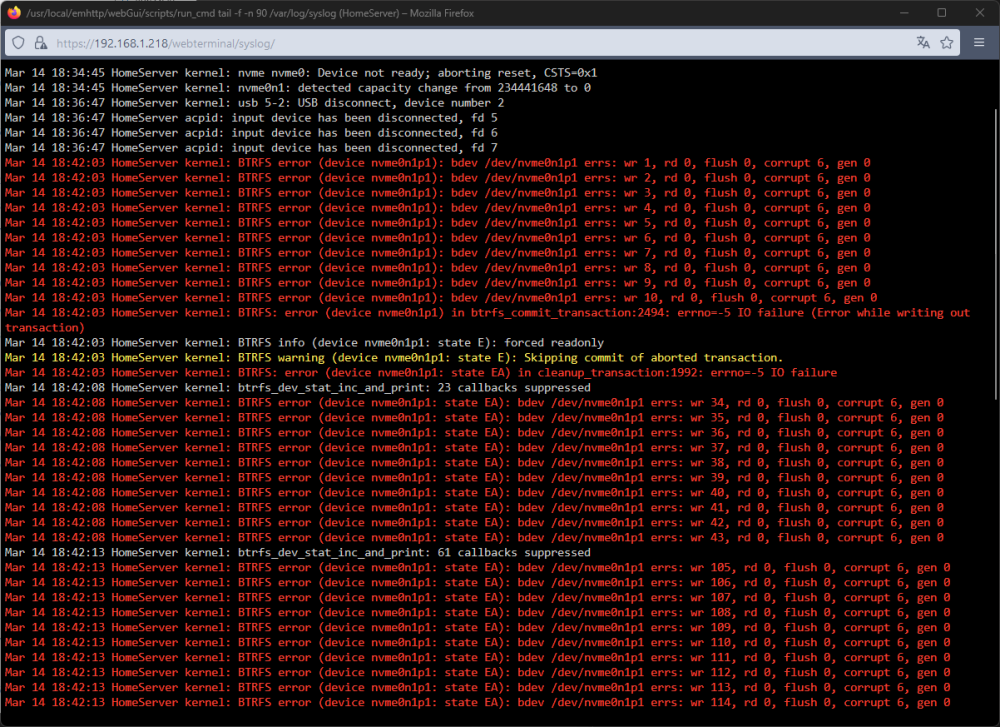Click the 'btrfs_commit_transaction:2494' error line
Viewport: 1000px width, 727px height.
point(487,320)
